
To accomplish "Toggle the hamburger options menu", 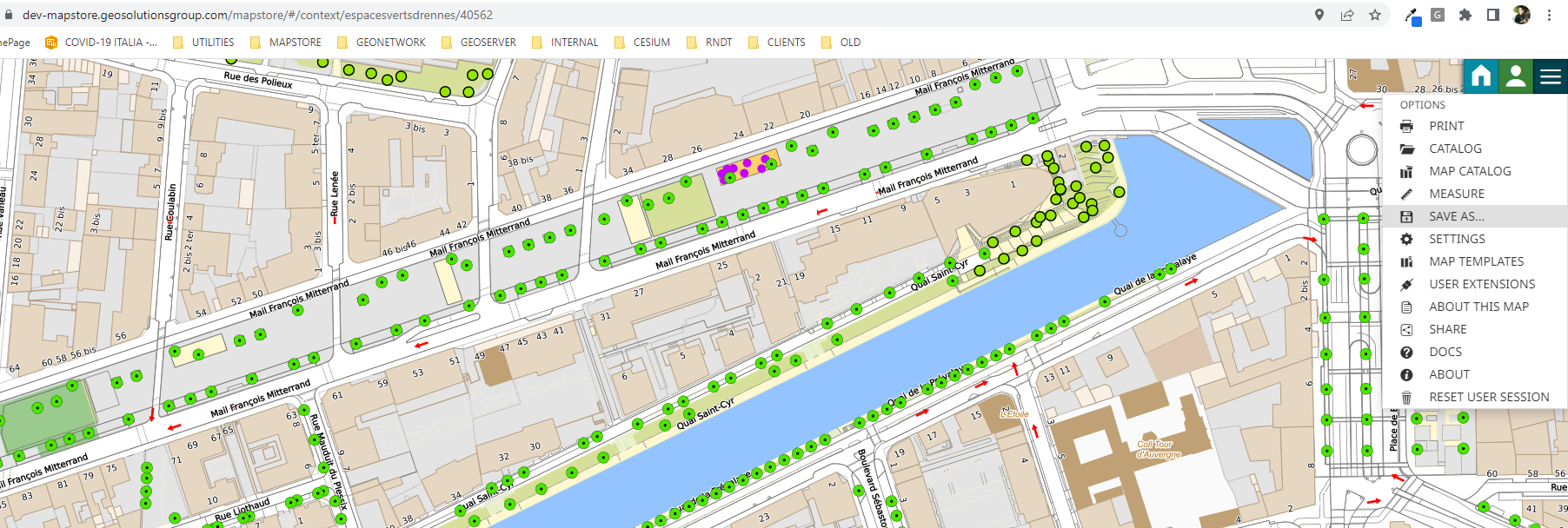I will pos(1551,76).
